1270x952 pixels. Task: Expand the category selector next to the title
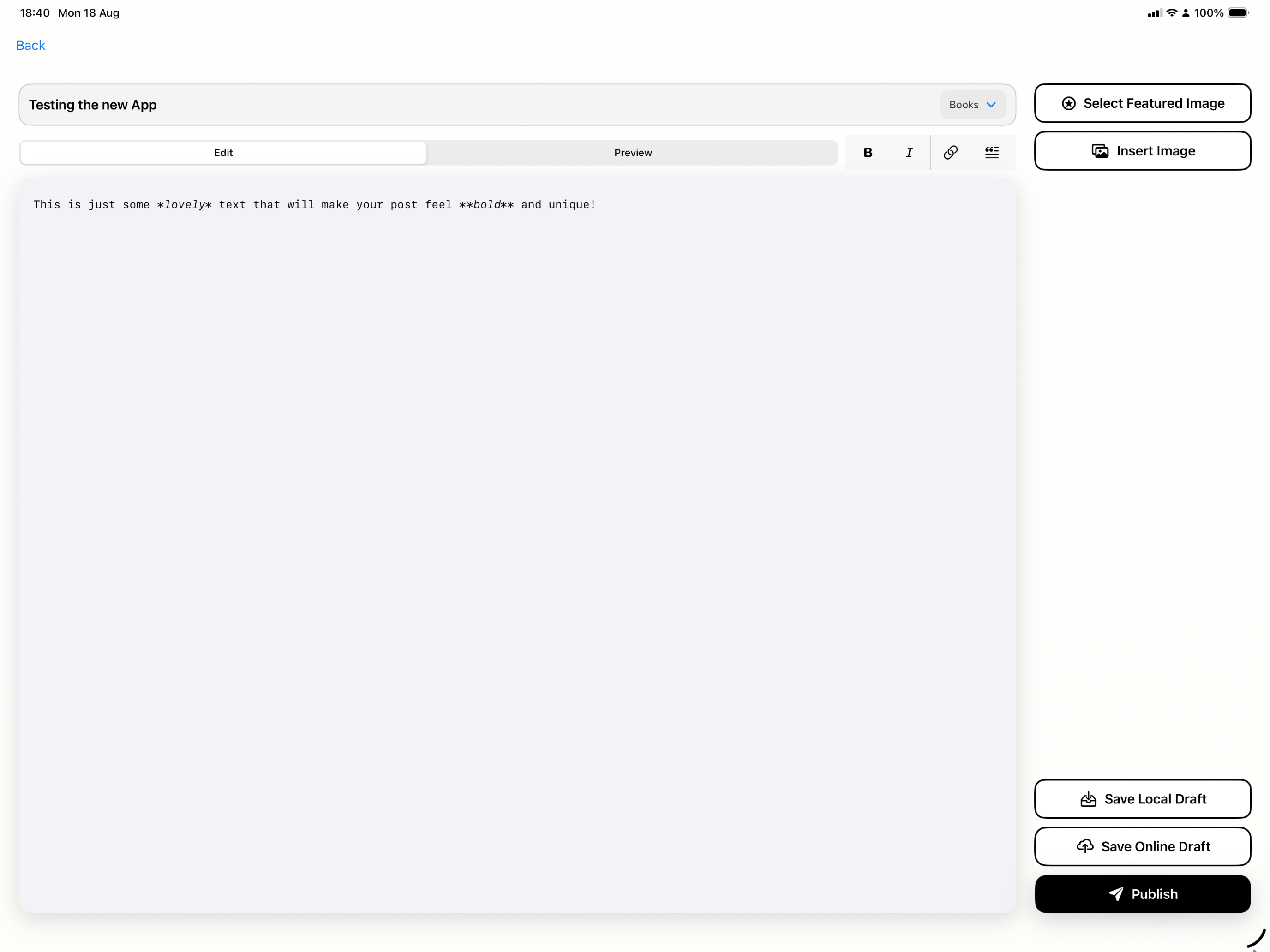click(x=972, y=104)
